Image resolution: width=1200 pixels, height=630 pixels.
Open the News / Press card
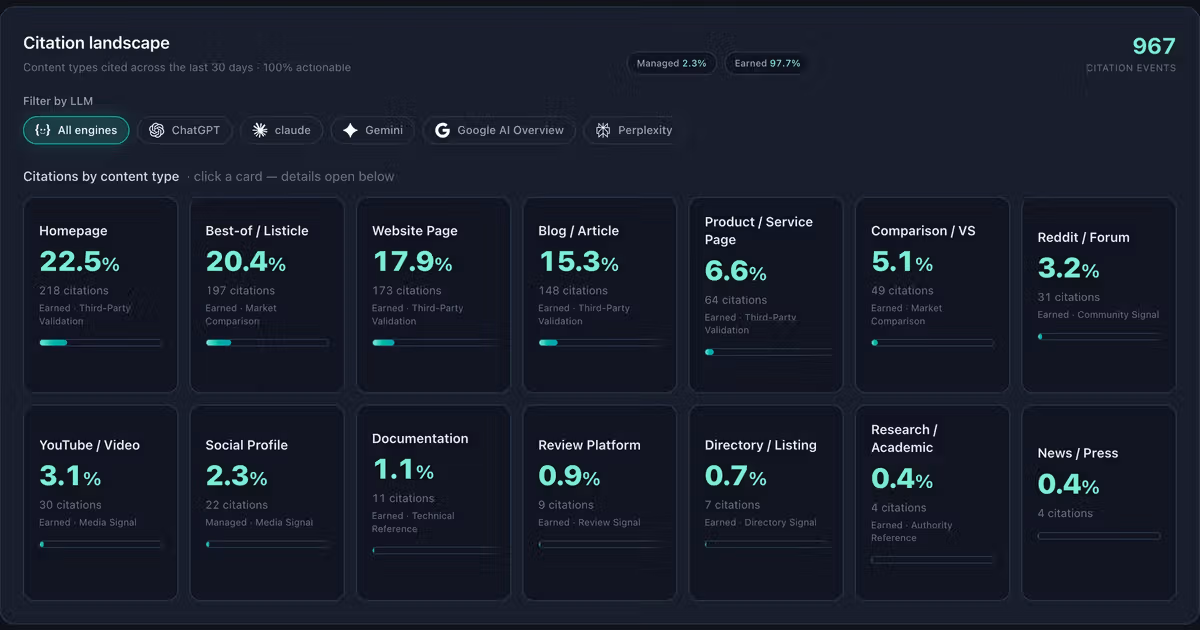coord(1099,503)
